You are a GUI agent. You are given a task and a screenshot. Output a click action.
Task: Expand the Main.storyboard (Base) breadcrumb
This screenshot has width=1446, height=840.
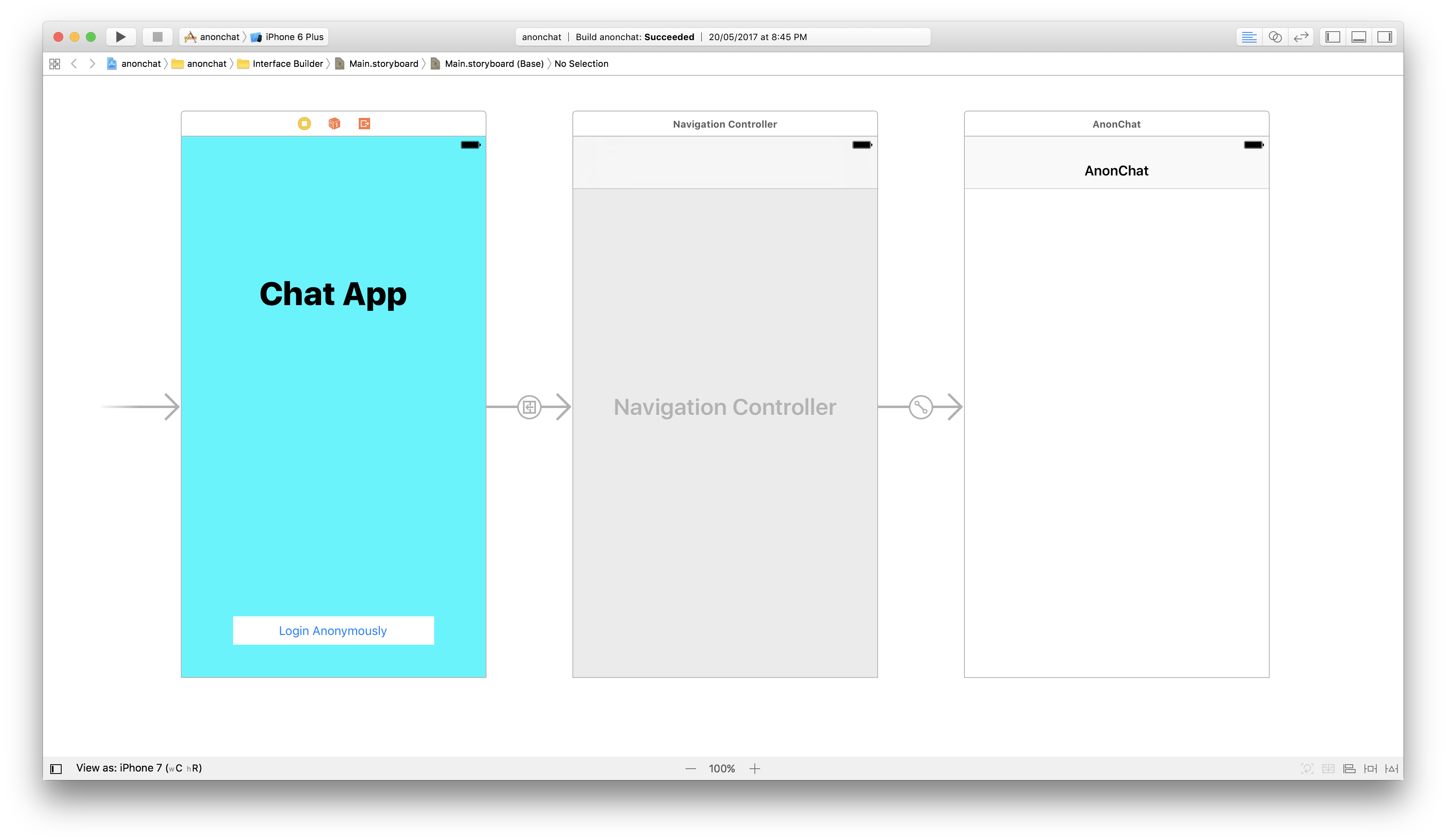point(493,64)
